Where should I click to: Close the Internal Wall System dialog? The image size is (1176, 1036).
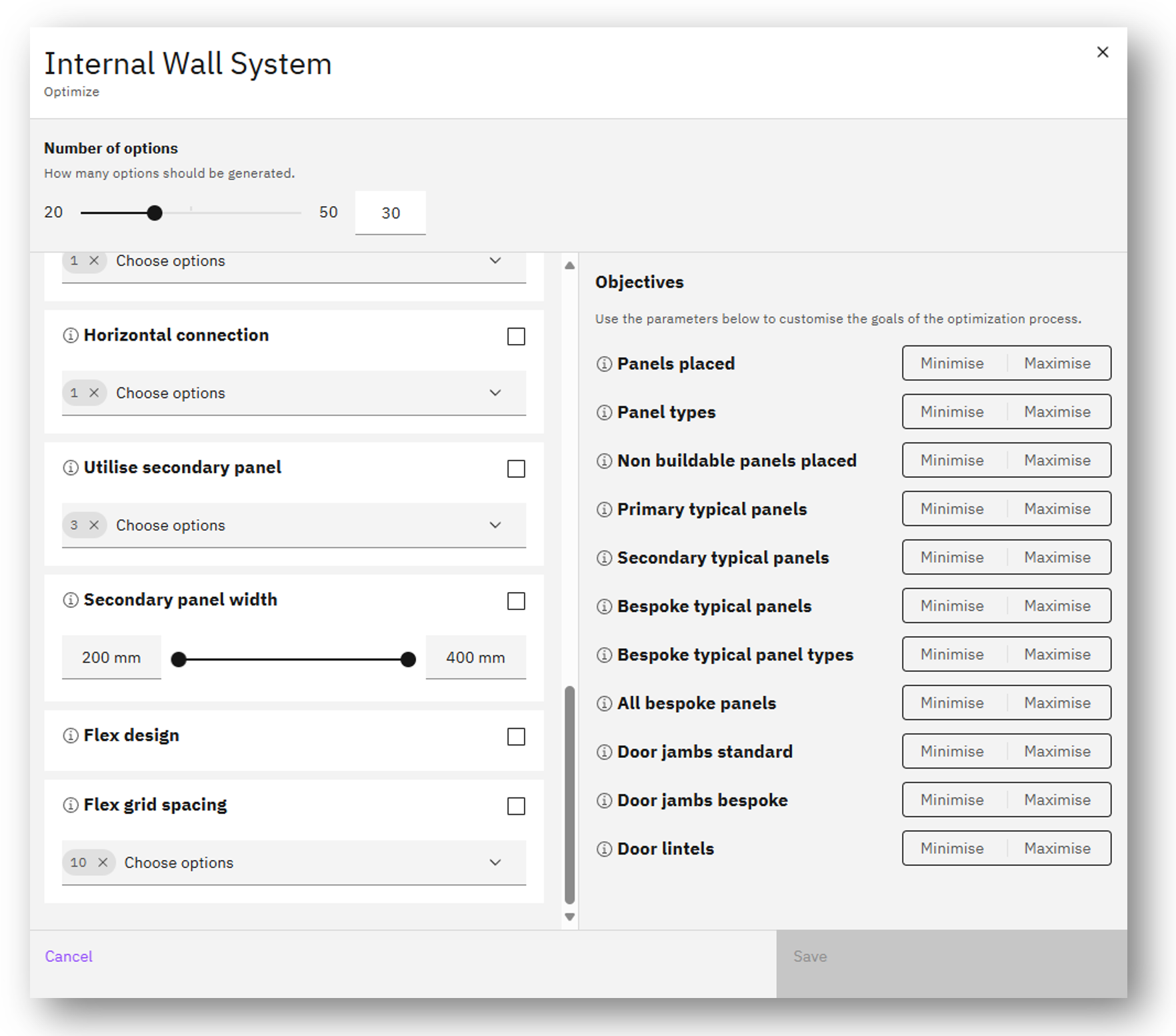point(1103,52)
